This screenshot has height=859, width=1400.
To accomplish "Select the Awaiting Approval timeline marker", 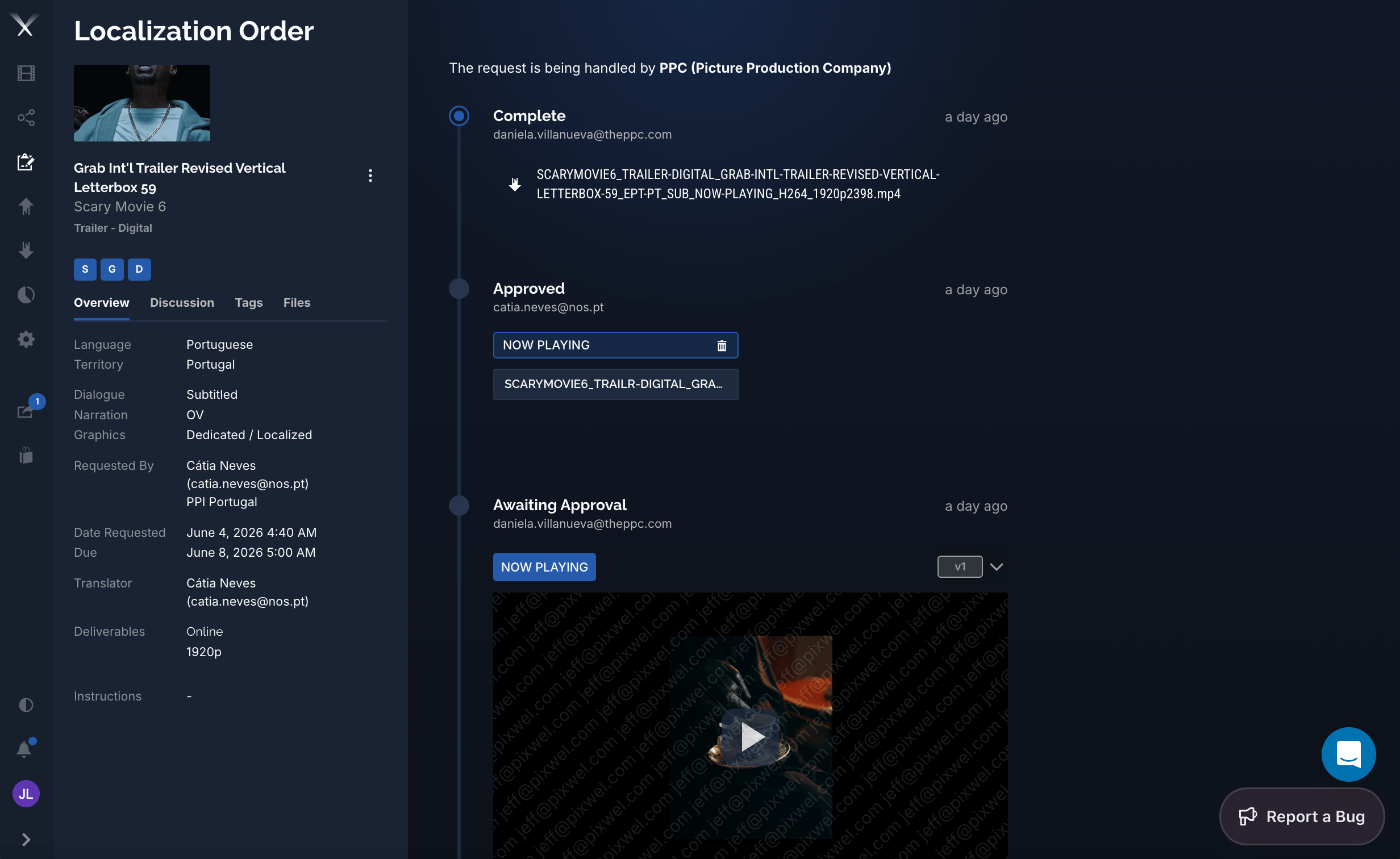I will [x=459, y=506].
